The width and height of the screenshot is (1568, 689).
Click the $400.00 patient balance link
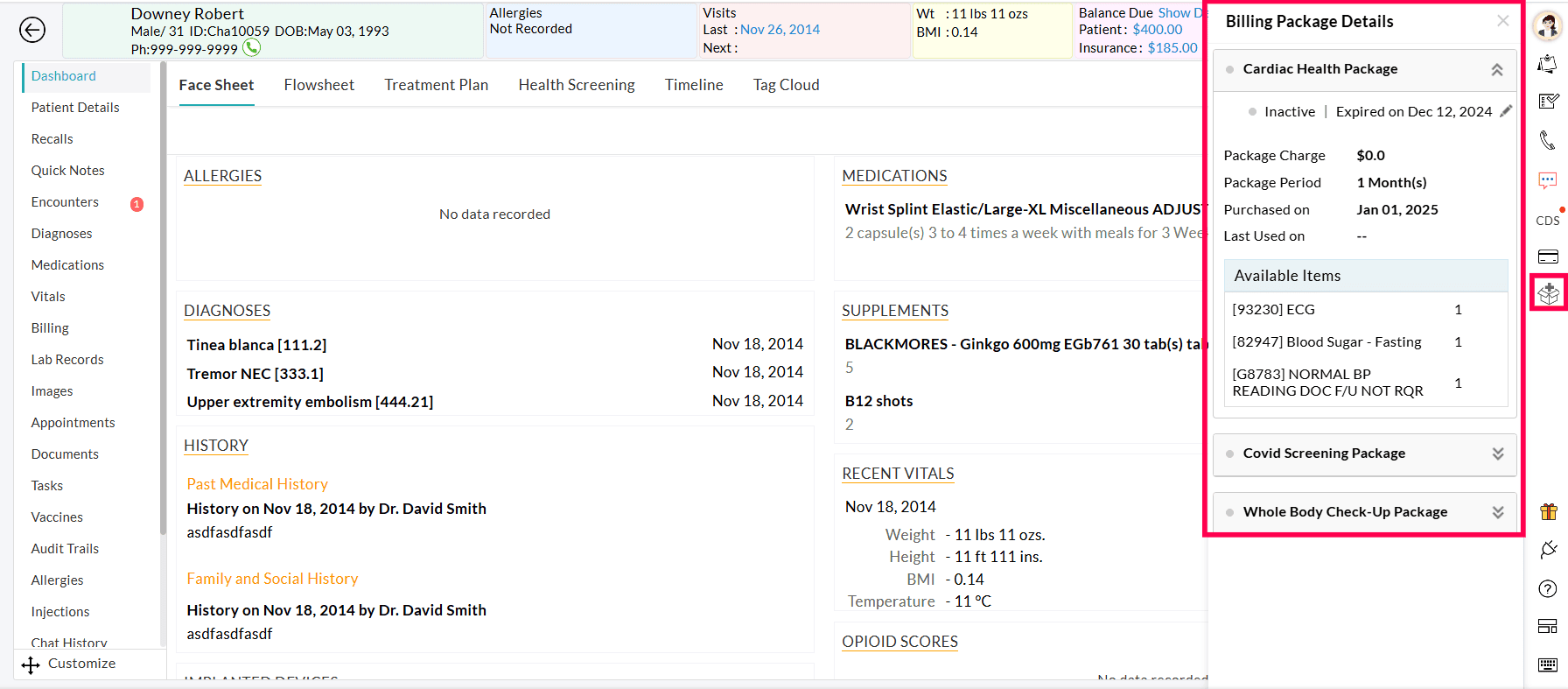coord(1157,30)
